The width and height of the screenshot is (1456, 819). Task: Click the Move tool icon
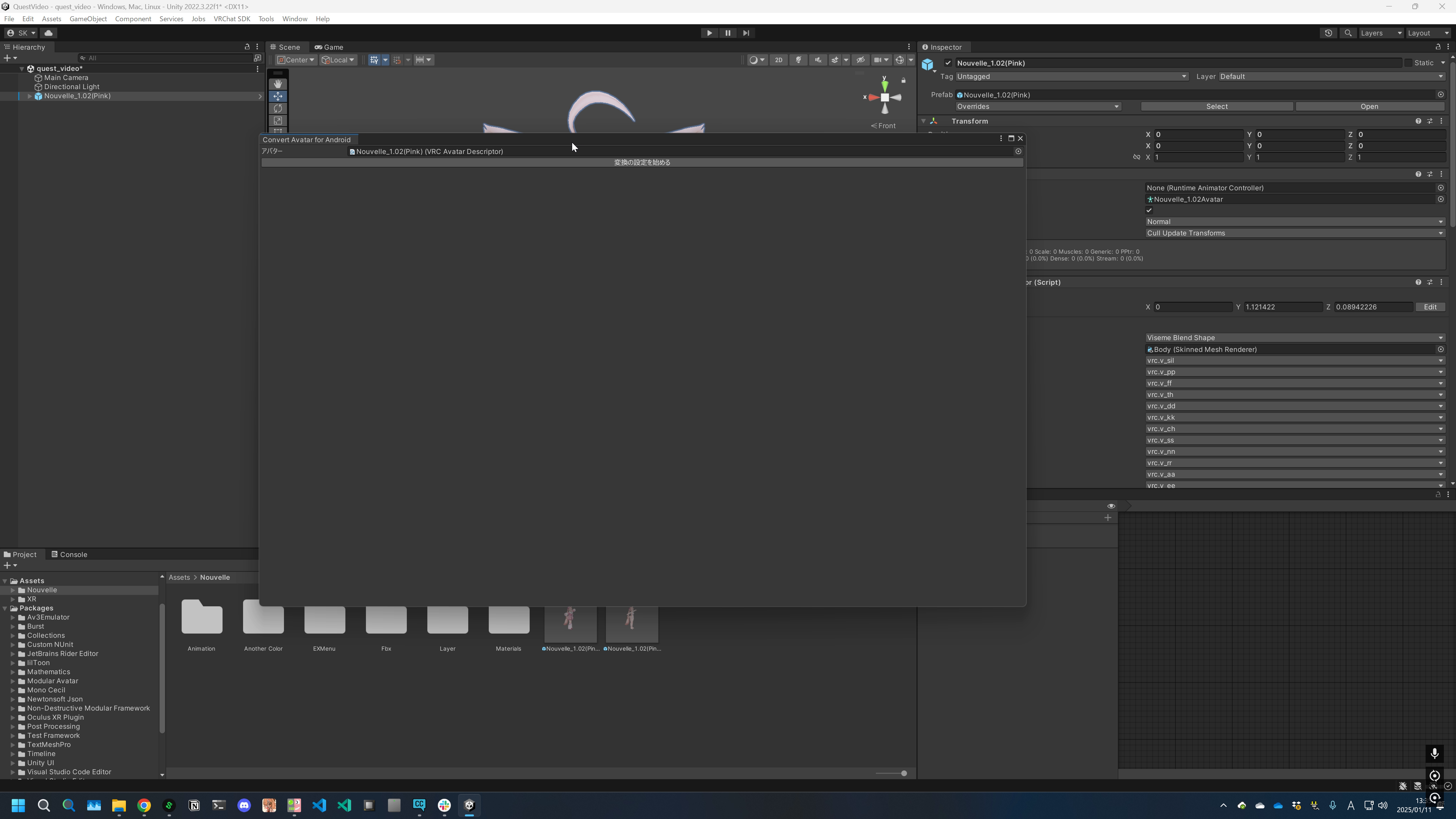[x=278, y=96]
